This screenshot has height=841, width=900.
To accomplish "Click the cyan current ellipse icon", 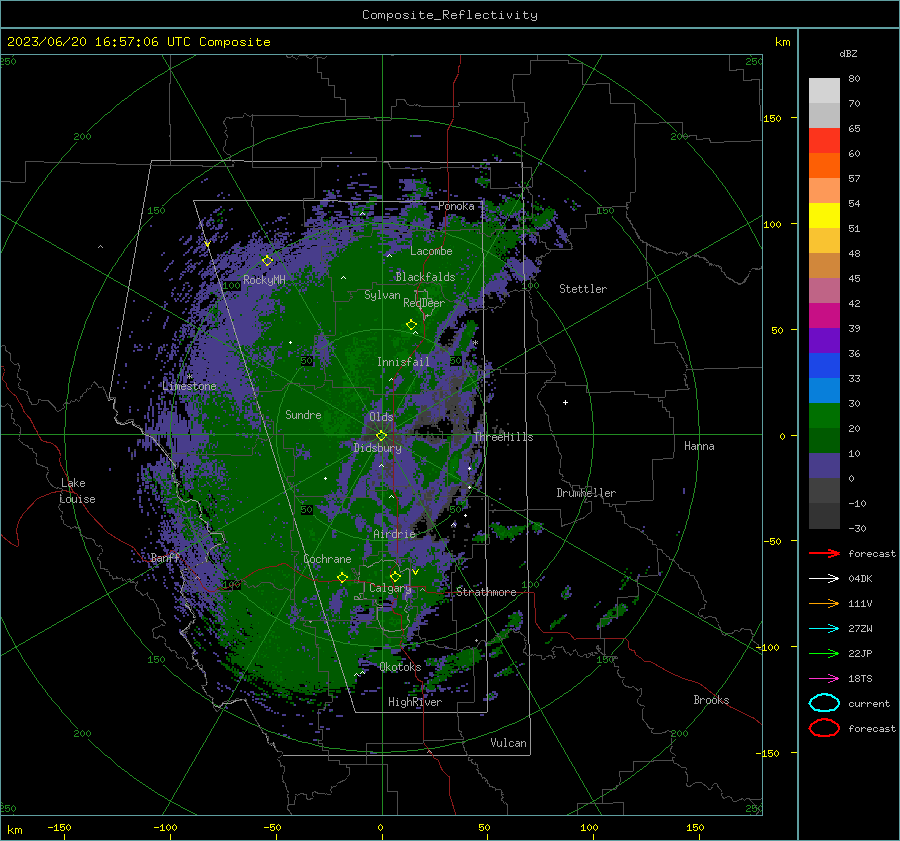I will 824,703.
